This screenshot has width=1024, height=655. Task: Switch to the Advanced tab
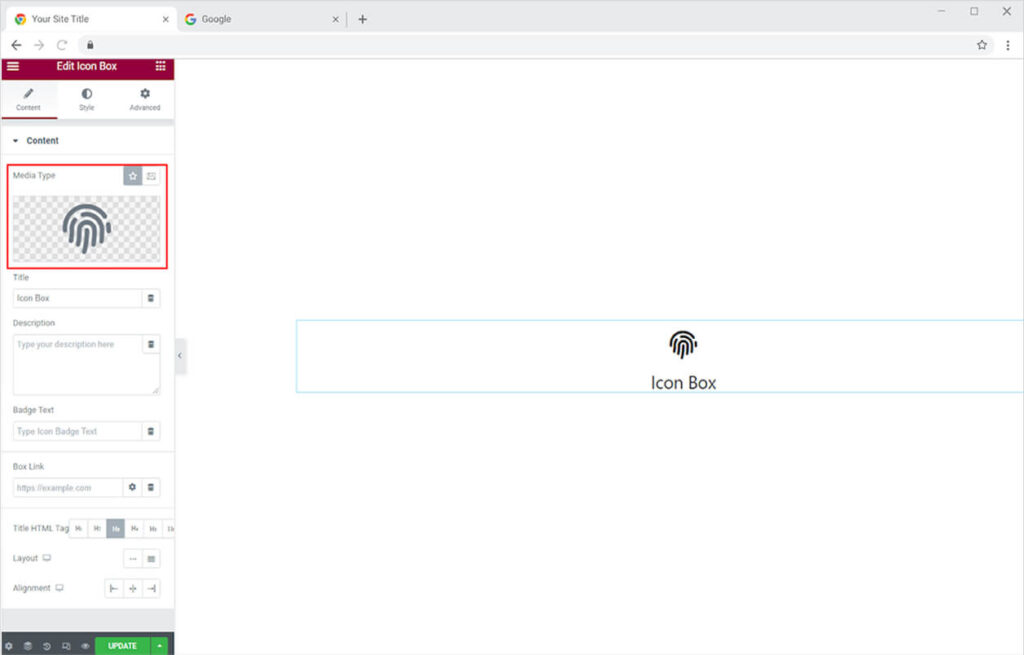click(x=145, y=99)
